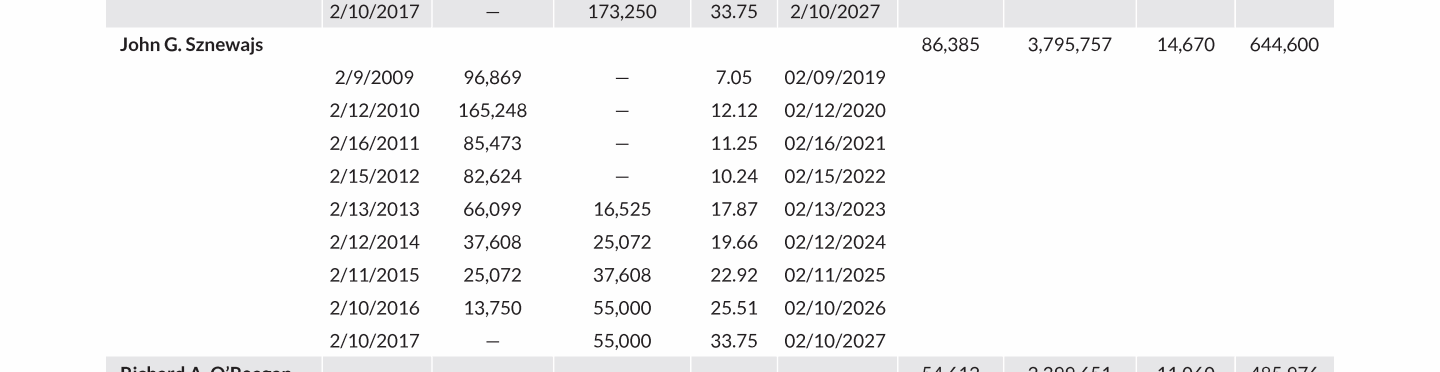Screen dimensions: 1440x372
Task: Select the 25.51 exercise price cell
Action: click(x=734, y=308)
